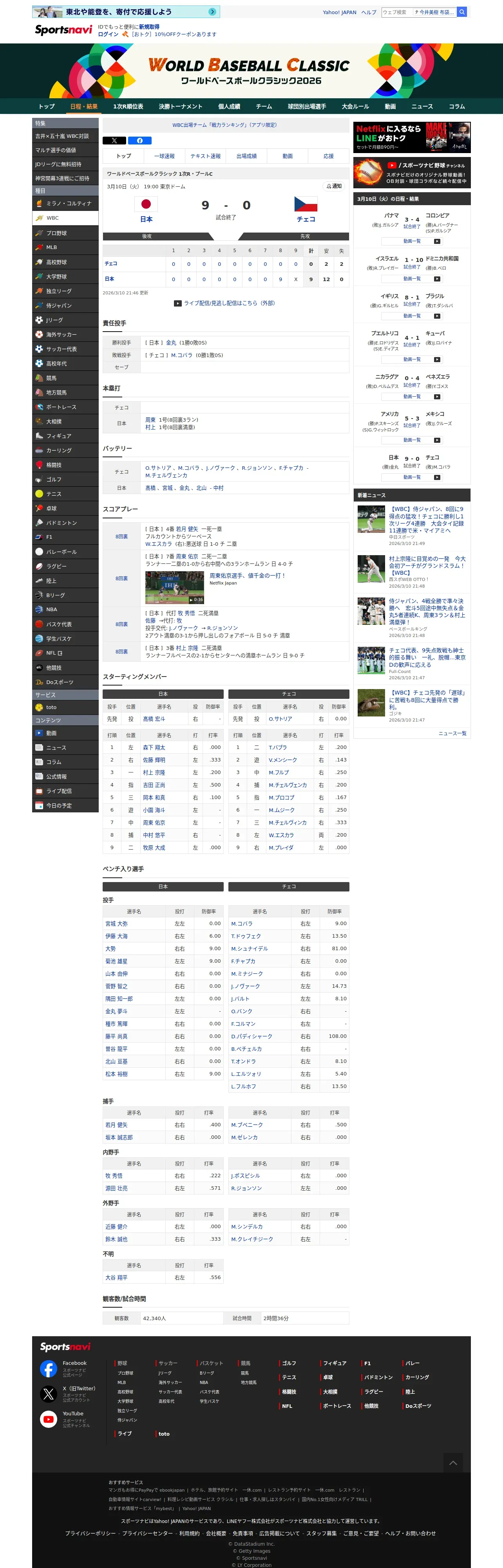
Task: Open 大谷 翔平 in 不明 bench table
Action: pos(116,1277)
